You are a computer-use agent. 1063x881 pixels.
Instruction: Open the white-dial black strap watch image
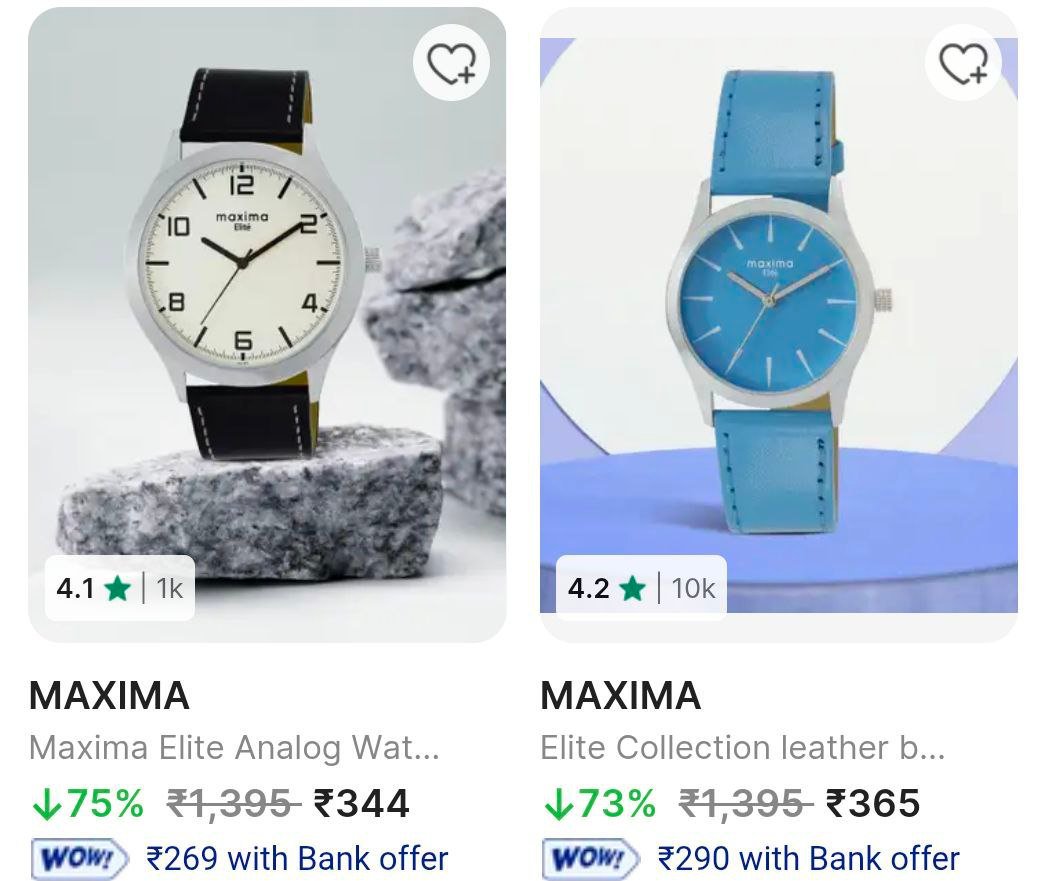[267, 325]
